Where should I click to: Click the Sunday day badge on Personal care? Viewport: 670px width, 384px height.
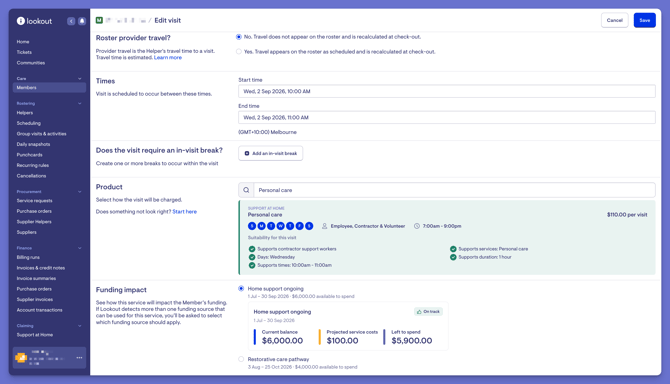[x=252, y=226]
